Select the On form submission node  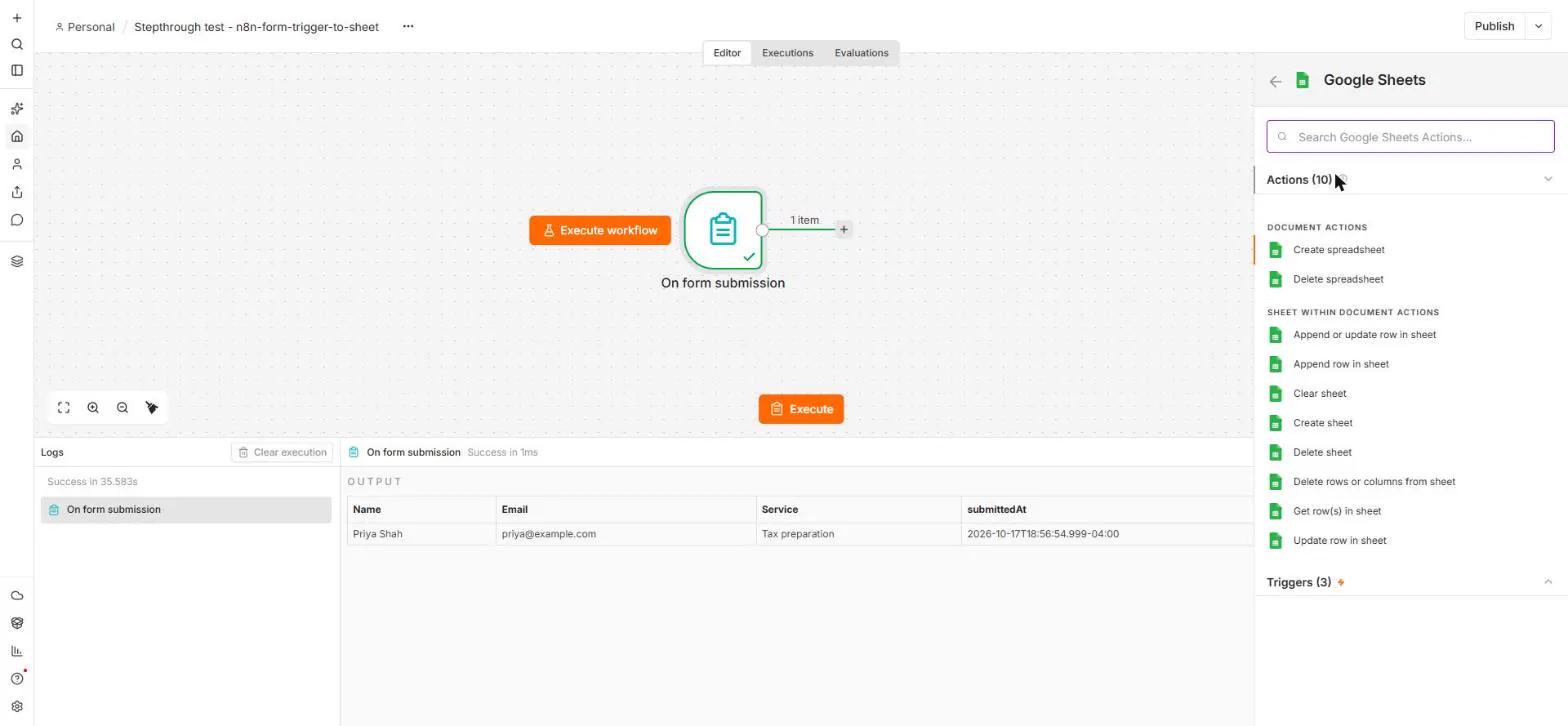tap(723, 230)
